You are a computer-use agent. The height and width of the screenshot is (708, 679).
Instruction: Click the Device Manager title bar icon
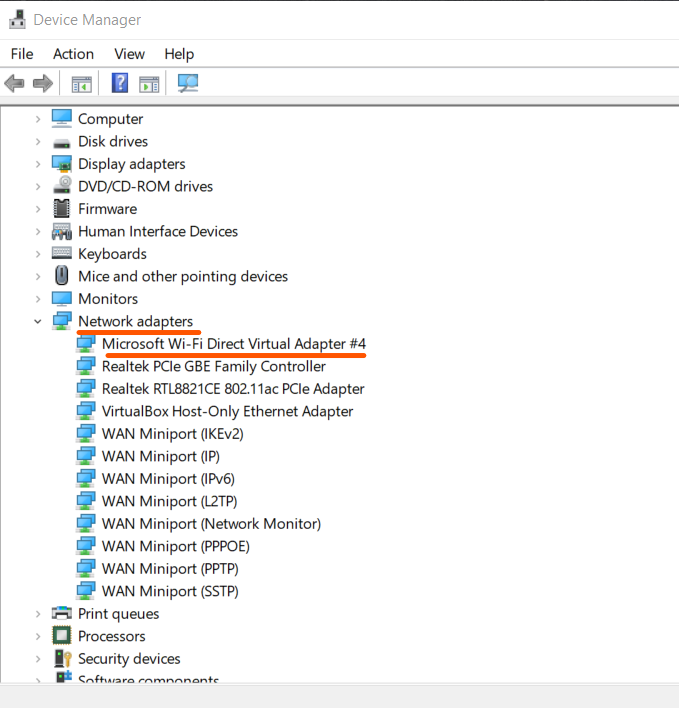17,20
